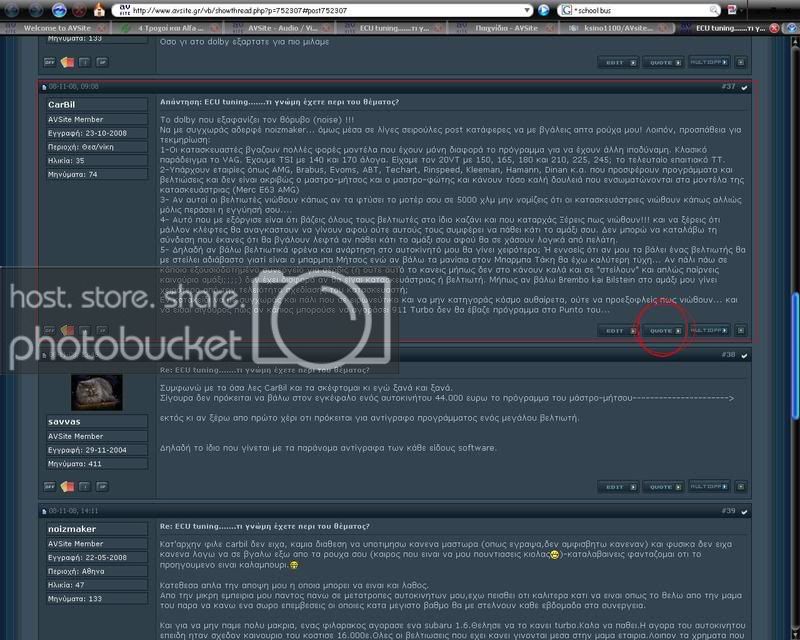Click the scrollbar up arrow
The image size is (800, 640).
point(795,42)
